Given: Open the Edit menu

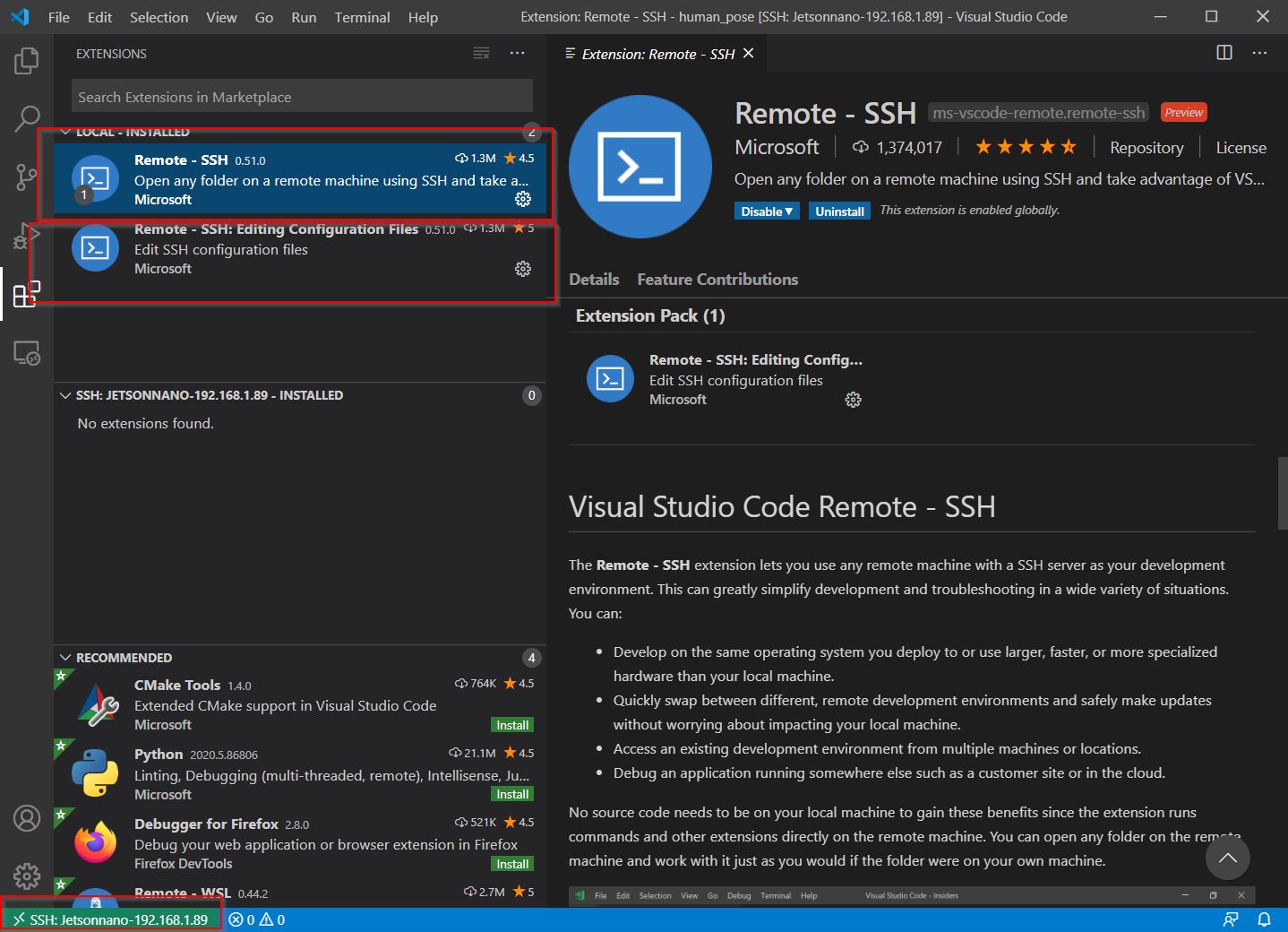Looking at the screenshot, I should click(100, 17).
